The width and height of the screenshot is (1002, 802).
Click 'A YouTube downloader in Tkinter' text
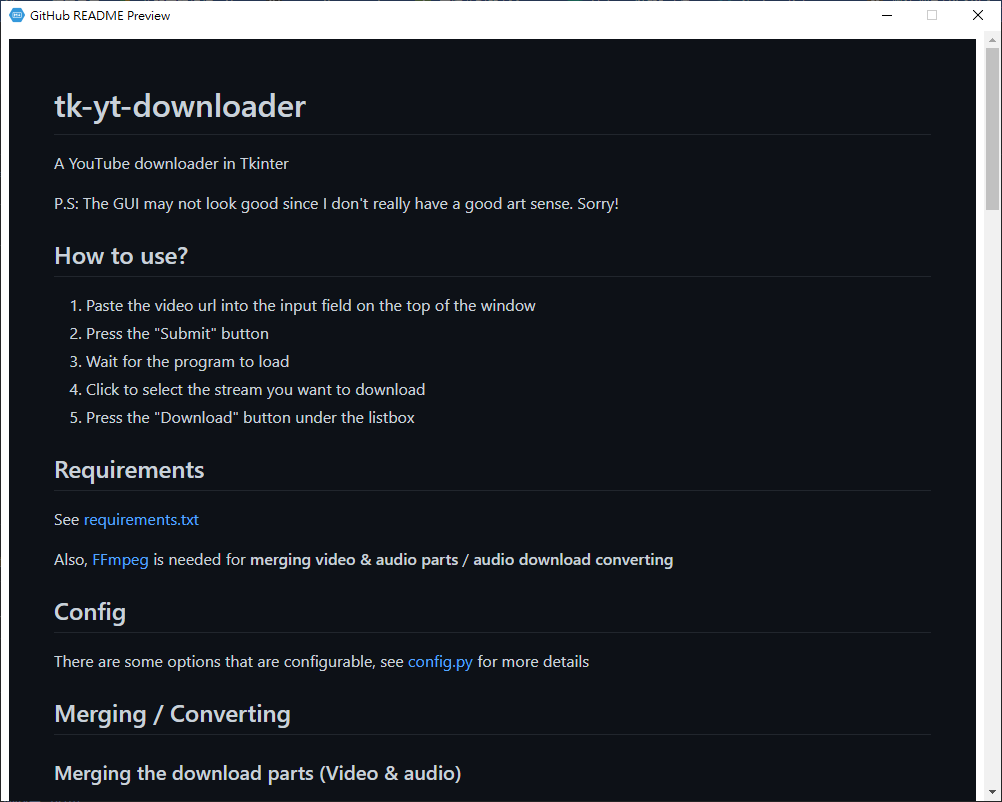(171, 164)
